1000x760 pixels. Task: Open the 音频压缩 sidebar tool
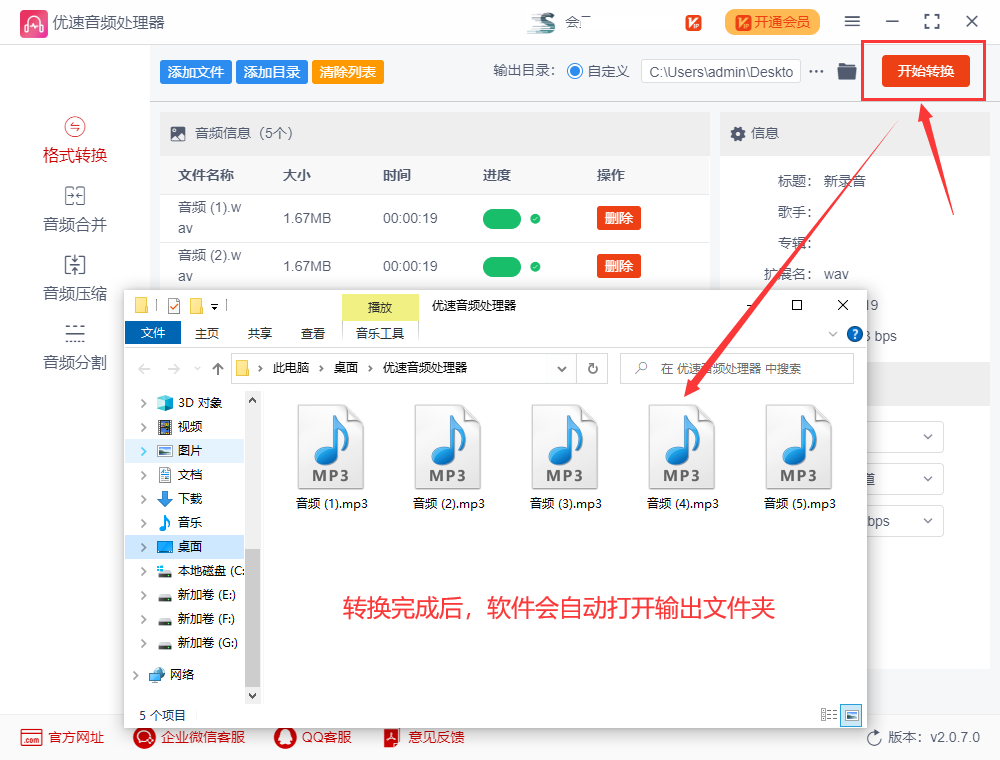click(x=75, y=279)
